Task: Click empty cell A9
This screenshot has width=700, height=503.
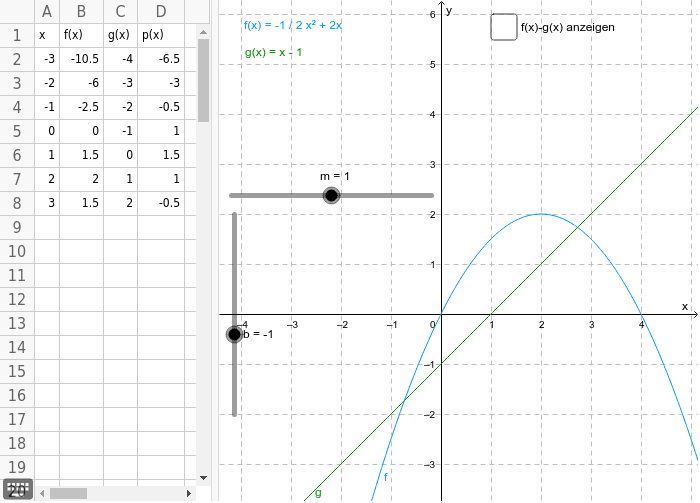Action: tap(47, 227)
